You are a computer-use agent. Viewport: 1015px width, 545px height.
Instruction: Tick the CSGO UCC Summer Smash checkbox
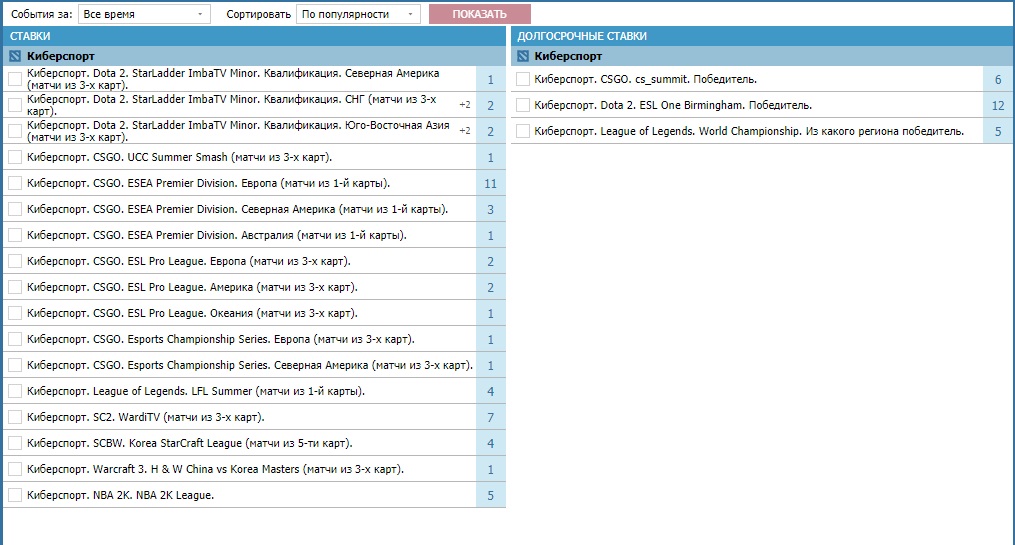(15, 157)
